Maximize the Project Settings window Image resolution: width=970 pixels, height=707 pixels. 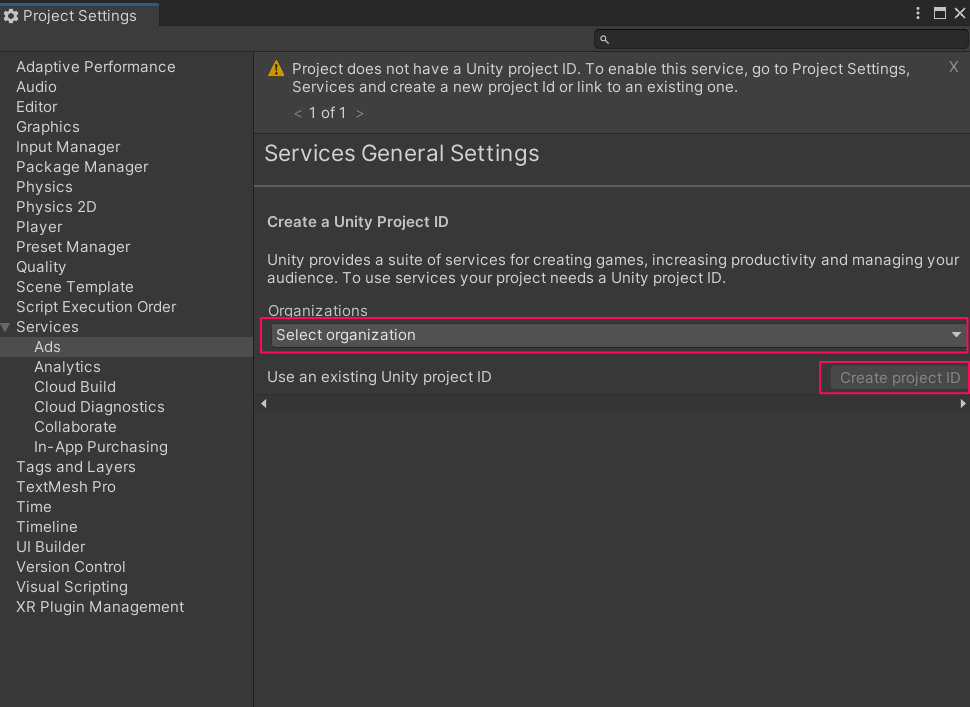pyautogui.click(x=939, y=14)
